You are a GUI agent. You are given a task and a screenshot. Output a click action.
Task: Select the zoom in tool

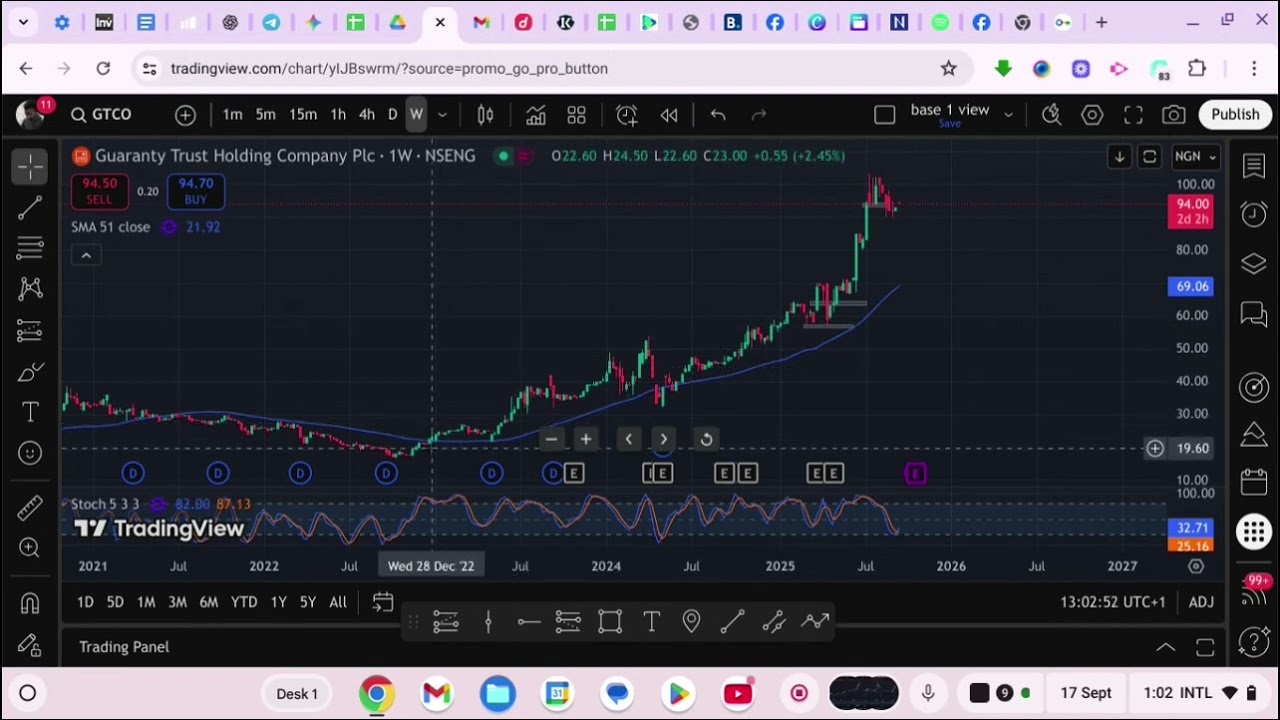pos(30,548)
